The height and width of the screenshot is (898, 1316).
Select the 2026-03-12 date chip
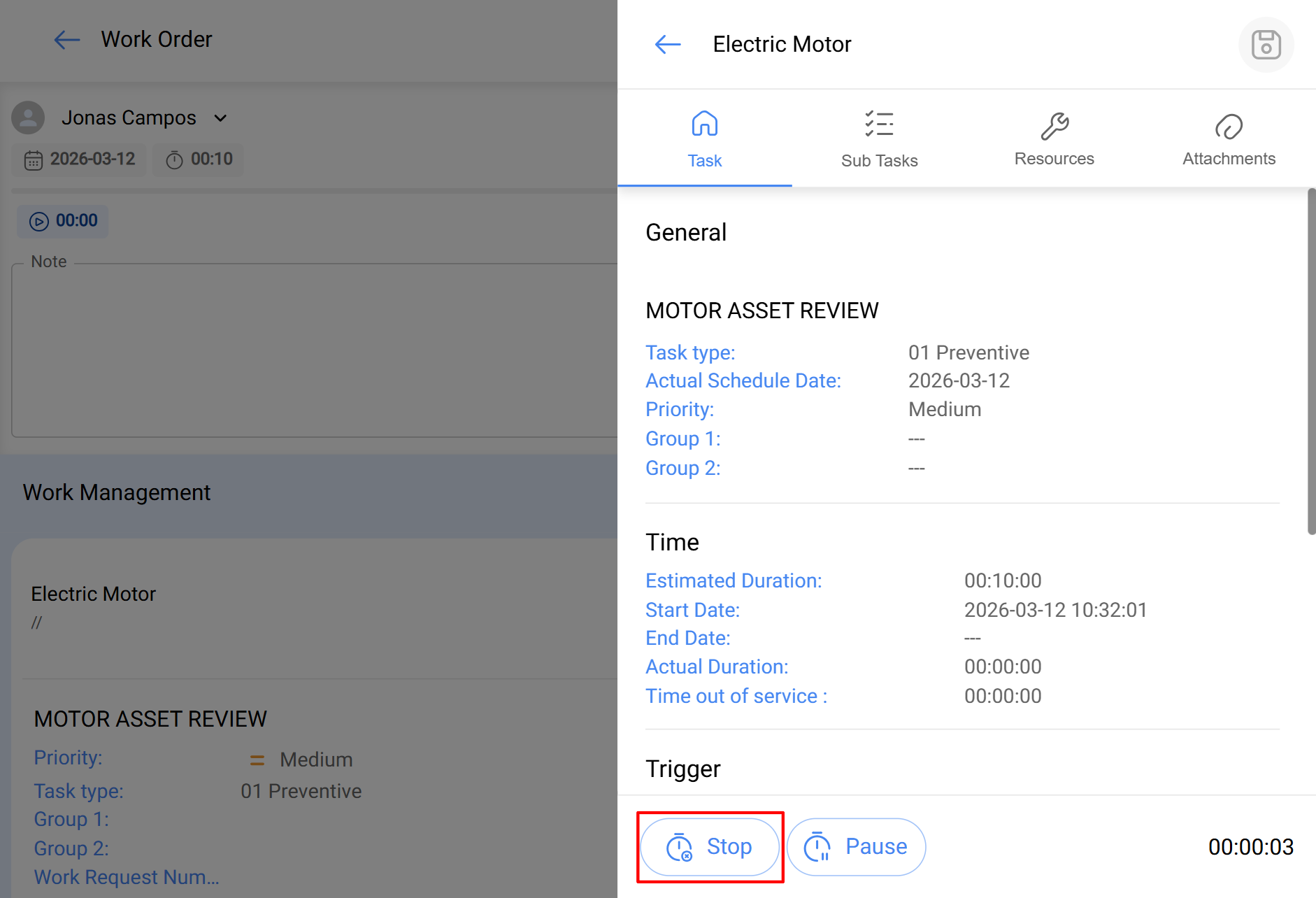(80, 159)
